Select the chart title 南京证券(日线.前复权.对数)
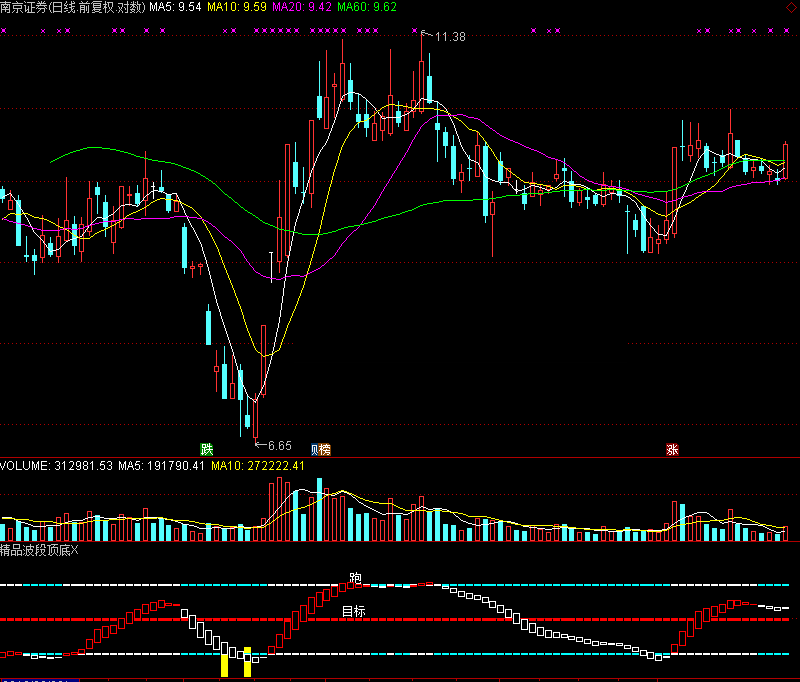800x682 pixels. pos(73,7)
